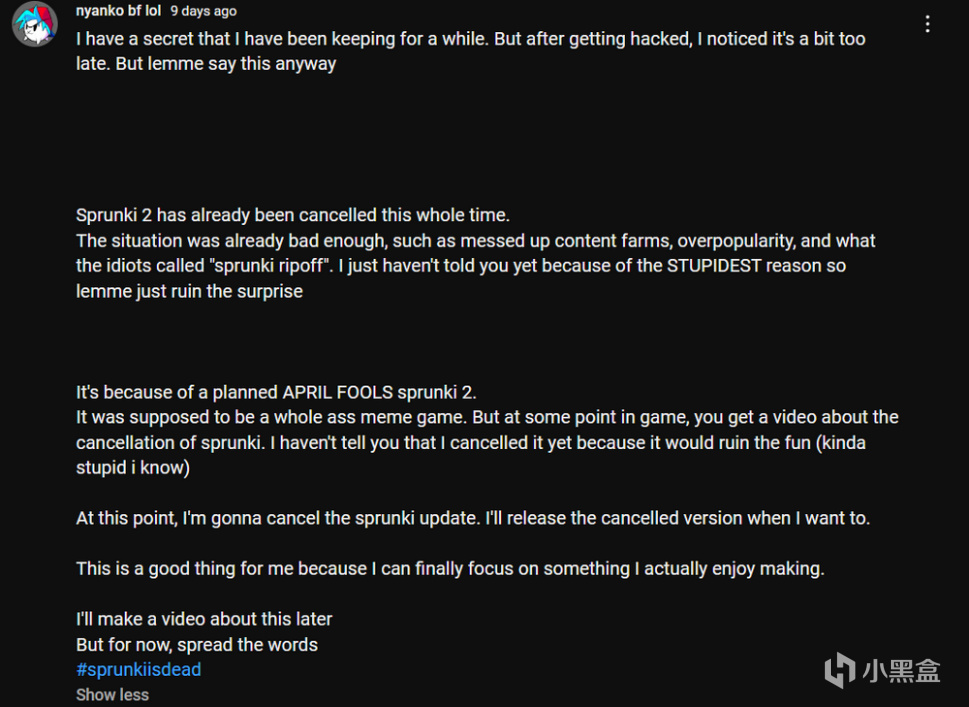
Task: Click the 小黑盒 watermark logo icon
Action: 839,670
